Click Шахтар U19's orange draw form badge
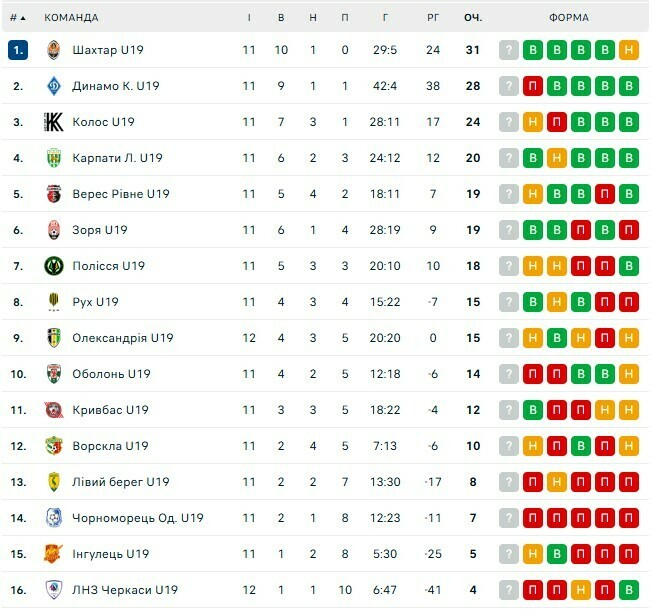Image resolution: width=652 pixels, height=615 pixels. pyautogui.click(x=629, y=50)
